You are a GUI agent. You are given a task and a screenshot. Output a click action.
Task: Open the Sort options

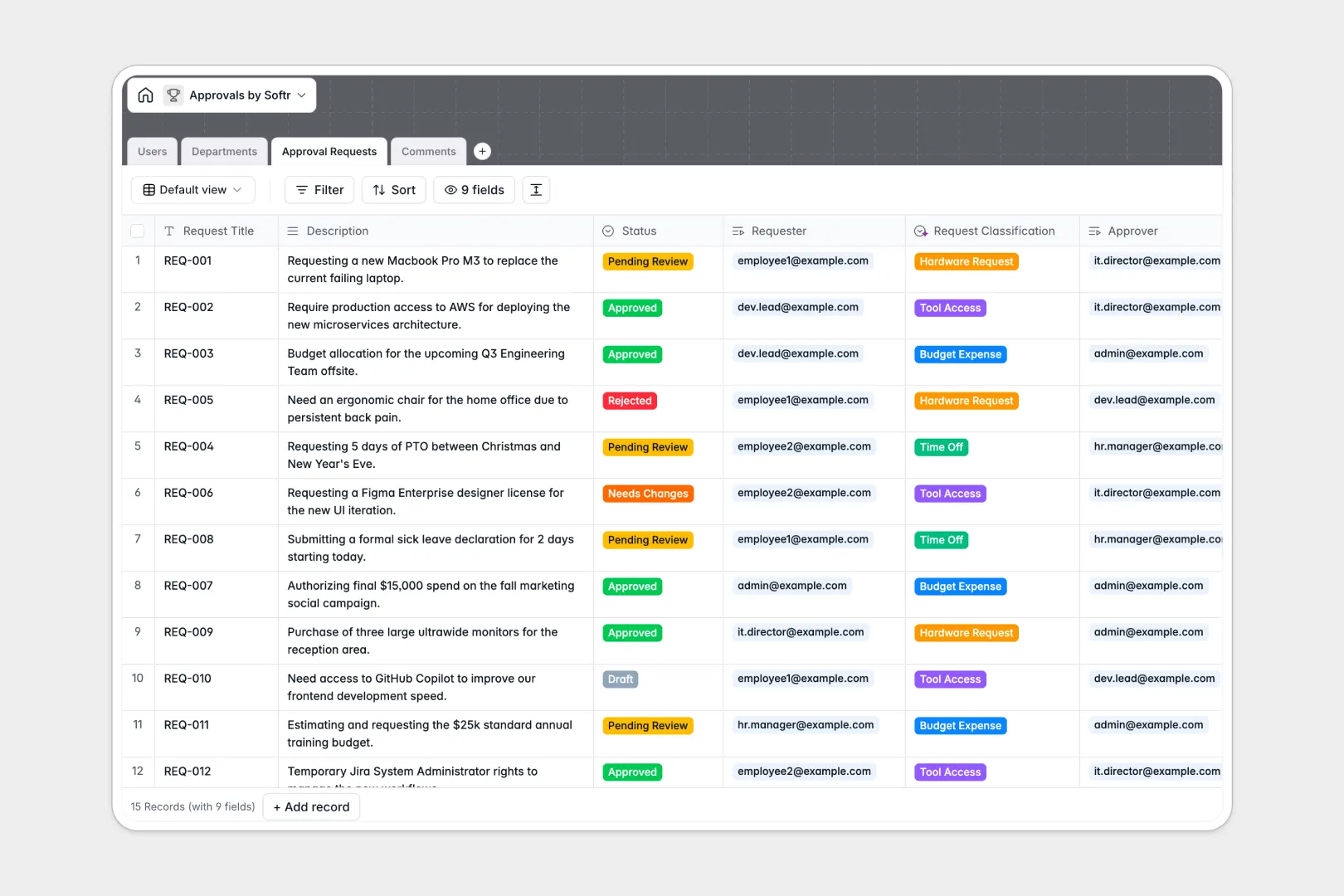tap(393, 189)
